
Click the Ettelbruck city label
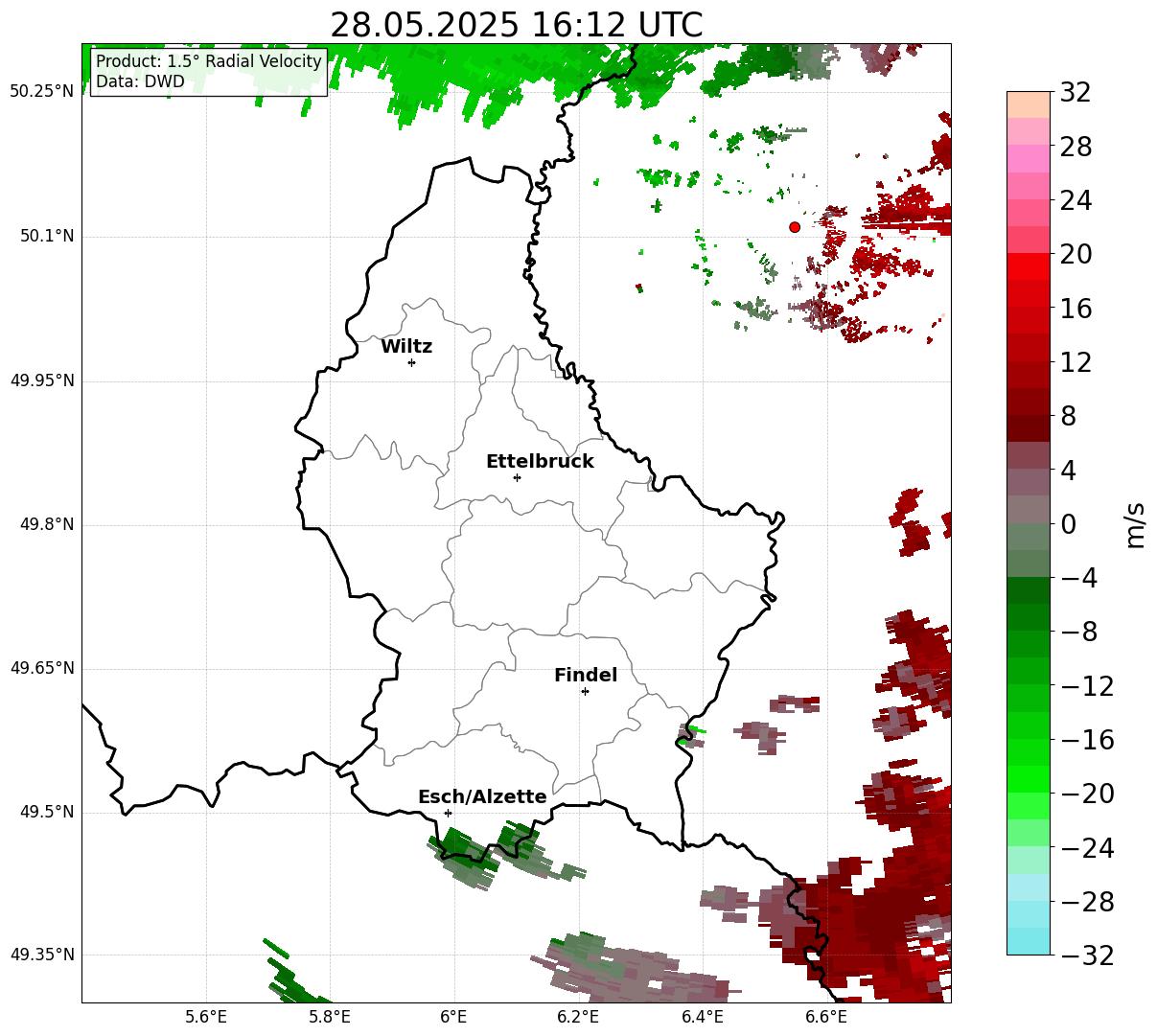540,462
